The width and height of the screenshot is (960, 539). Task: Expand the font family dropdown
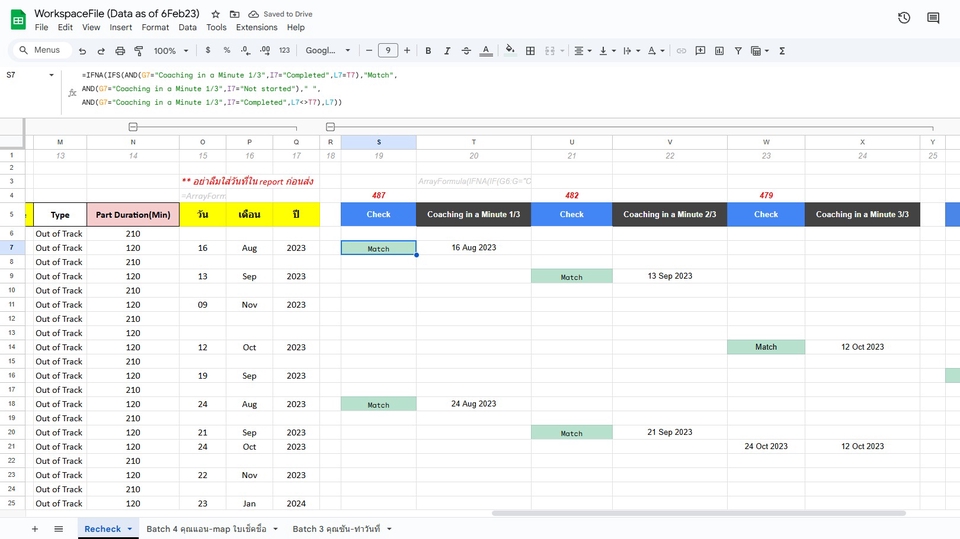(x=328, y=51)
